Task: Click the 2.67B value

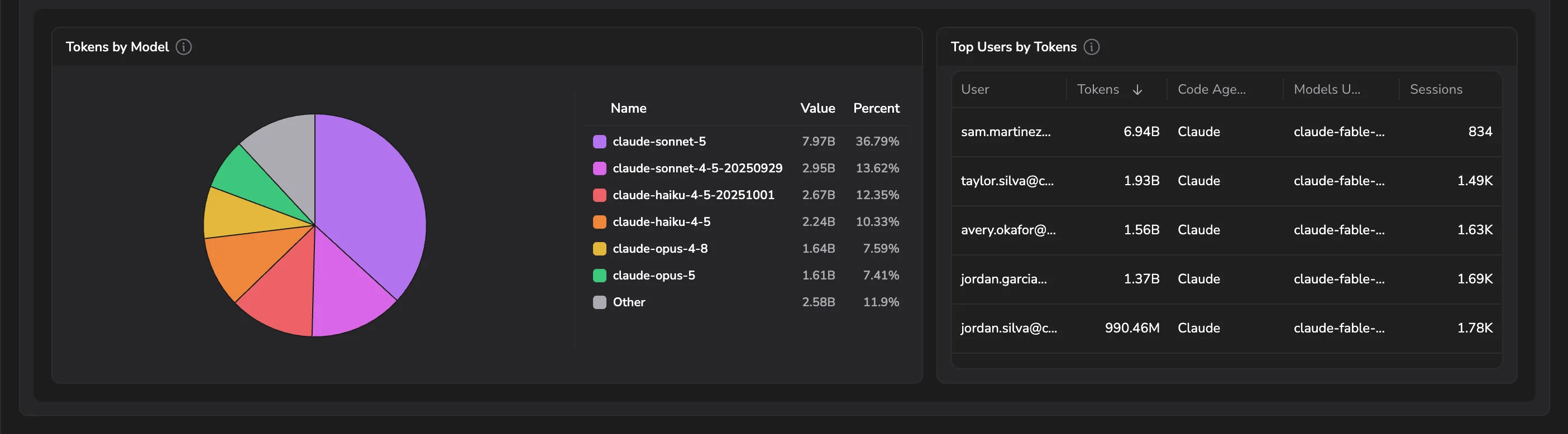Action: point(818,195)
